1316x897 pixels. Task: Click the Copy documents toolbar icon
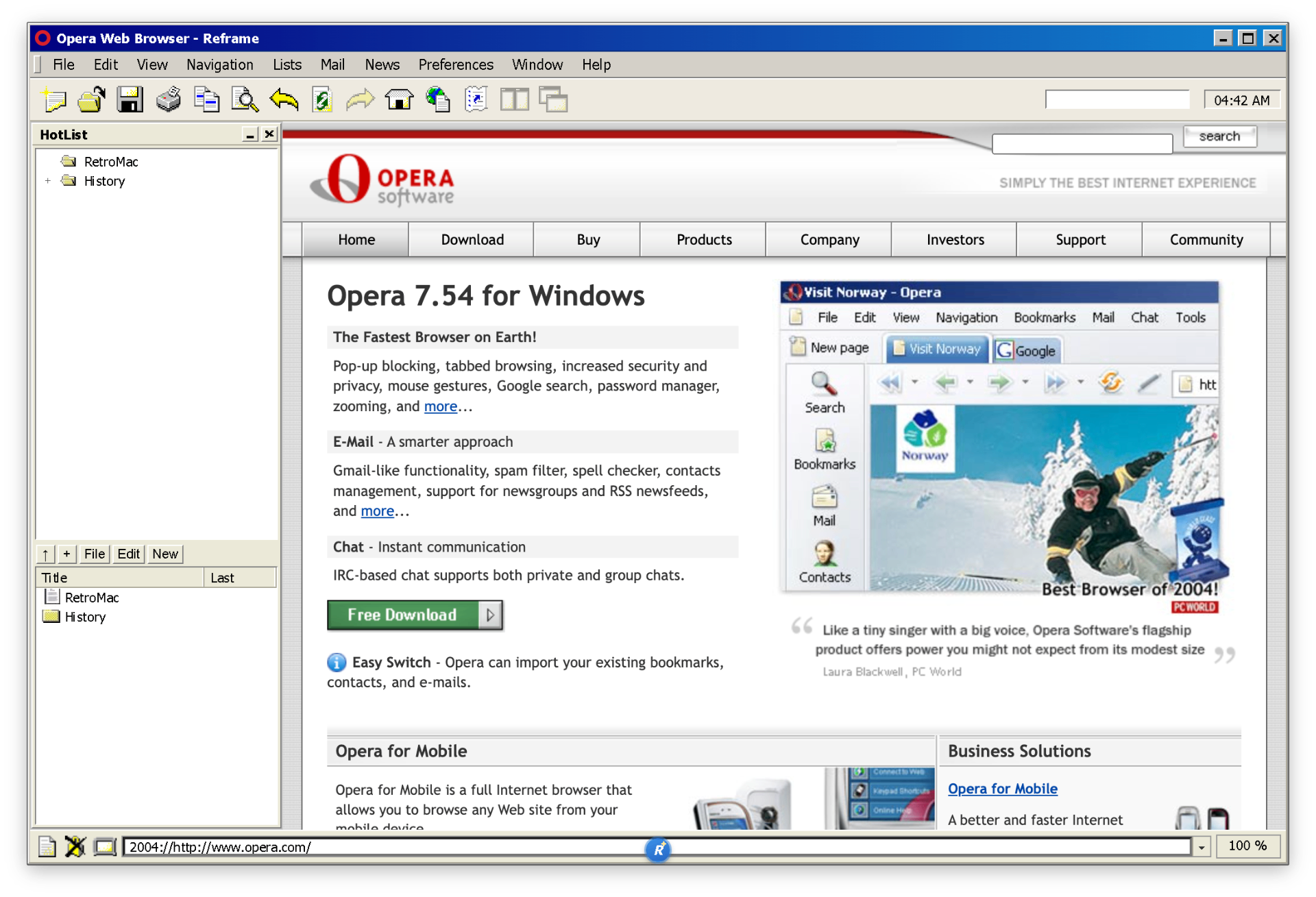[206, 100]
